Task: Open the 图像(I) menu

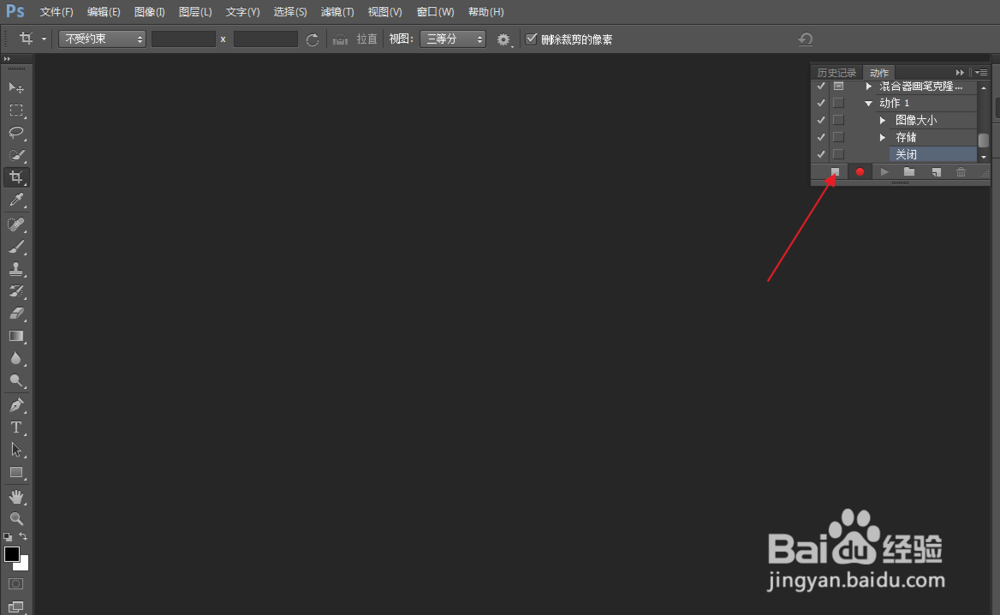Action: tap(149, 12)
